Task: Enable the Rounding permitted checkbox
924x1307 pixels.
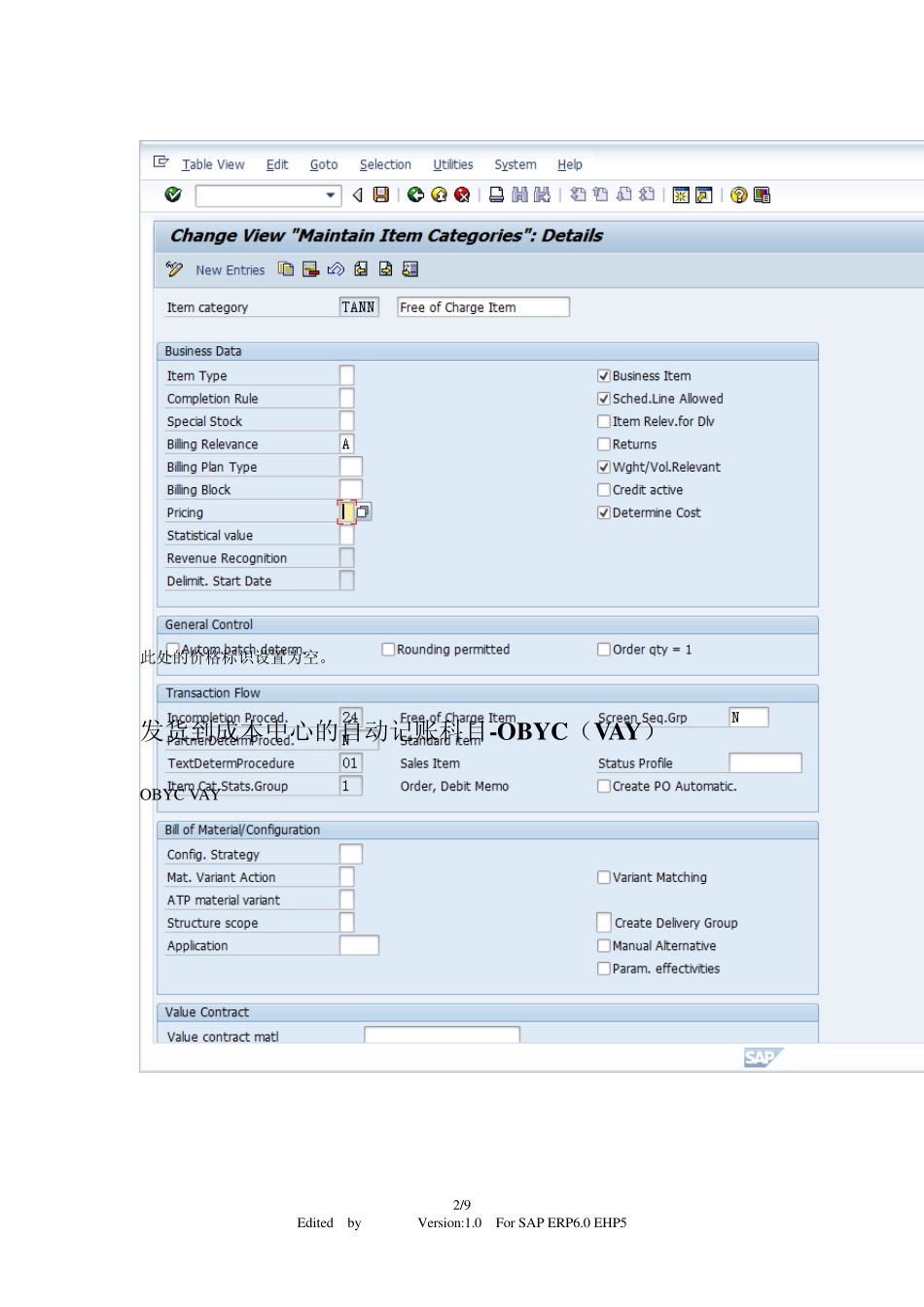Action: [388, 650]
